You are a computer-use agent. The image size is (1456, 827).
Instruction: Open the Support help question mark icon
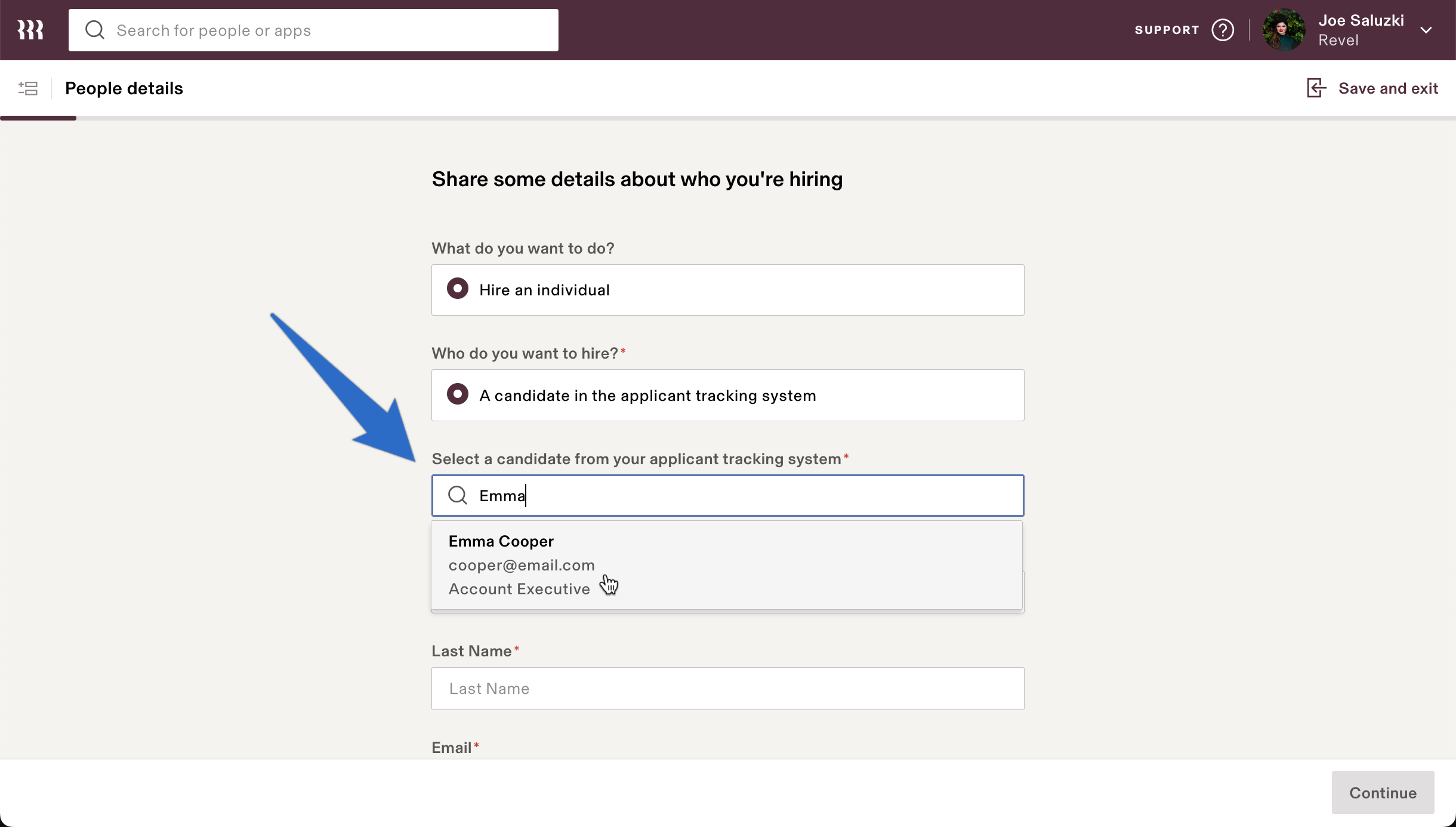1223,29
